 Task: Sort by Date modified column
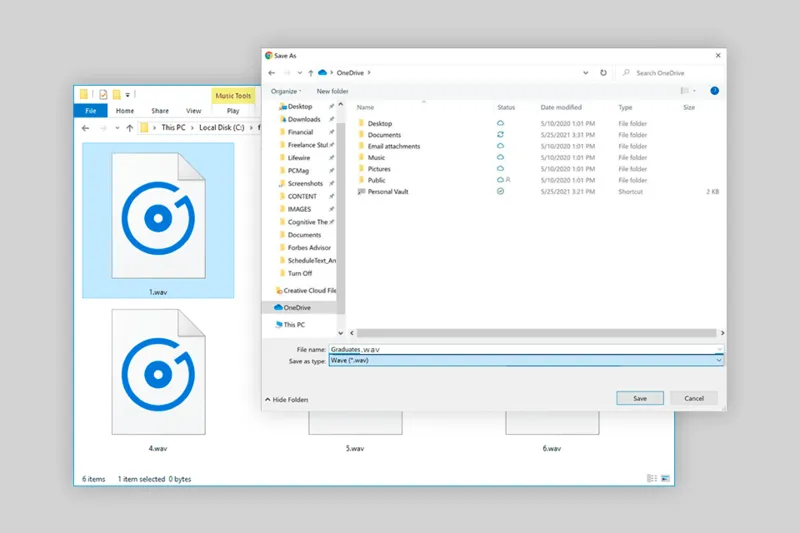561,108
